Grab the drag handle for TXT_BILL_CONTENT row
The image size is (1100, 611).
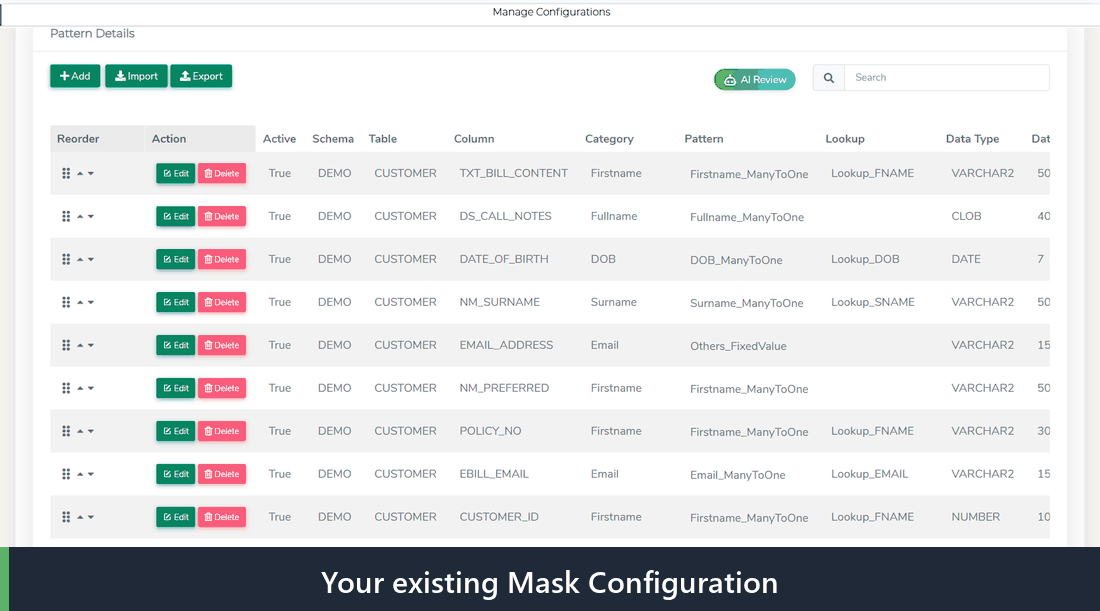pos(66,173)
